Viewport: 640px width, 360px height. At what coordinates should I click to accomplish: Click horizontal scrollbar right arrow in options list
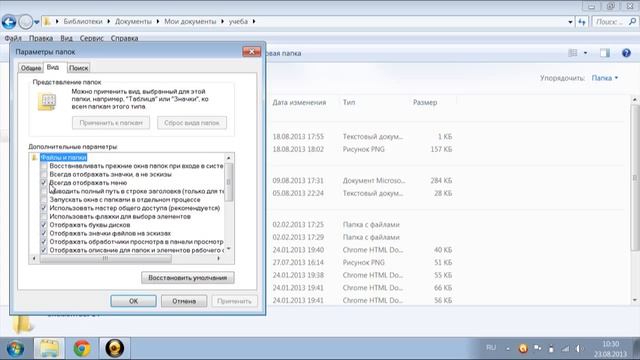tap(219, 258)
